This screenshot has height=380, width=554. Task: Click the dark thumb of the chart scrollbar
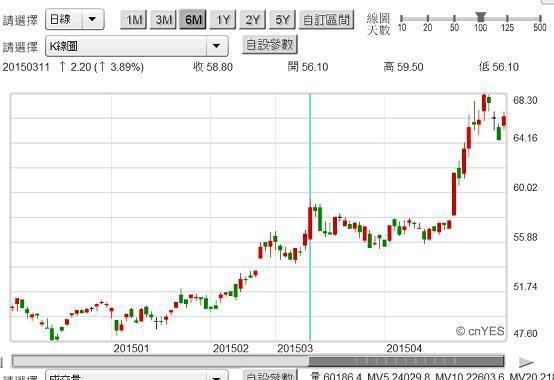[x=406, y=361]
